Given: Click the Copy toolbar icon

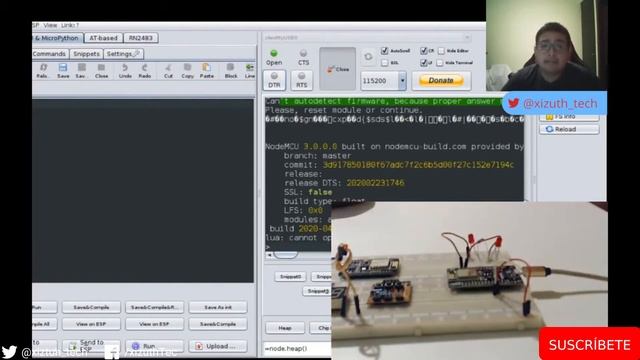Looking at the screenshot, I should click(187, 70).
